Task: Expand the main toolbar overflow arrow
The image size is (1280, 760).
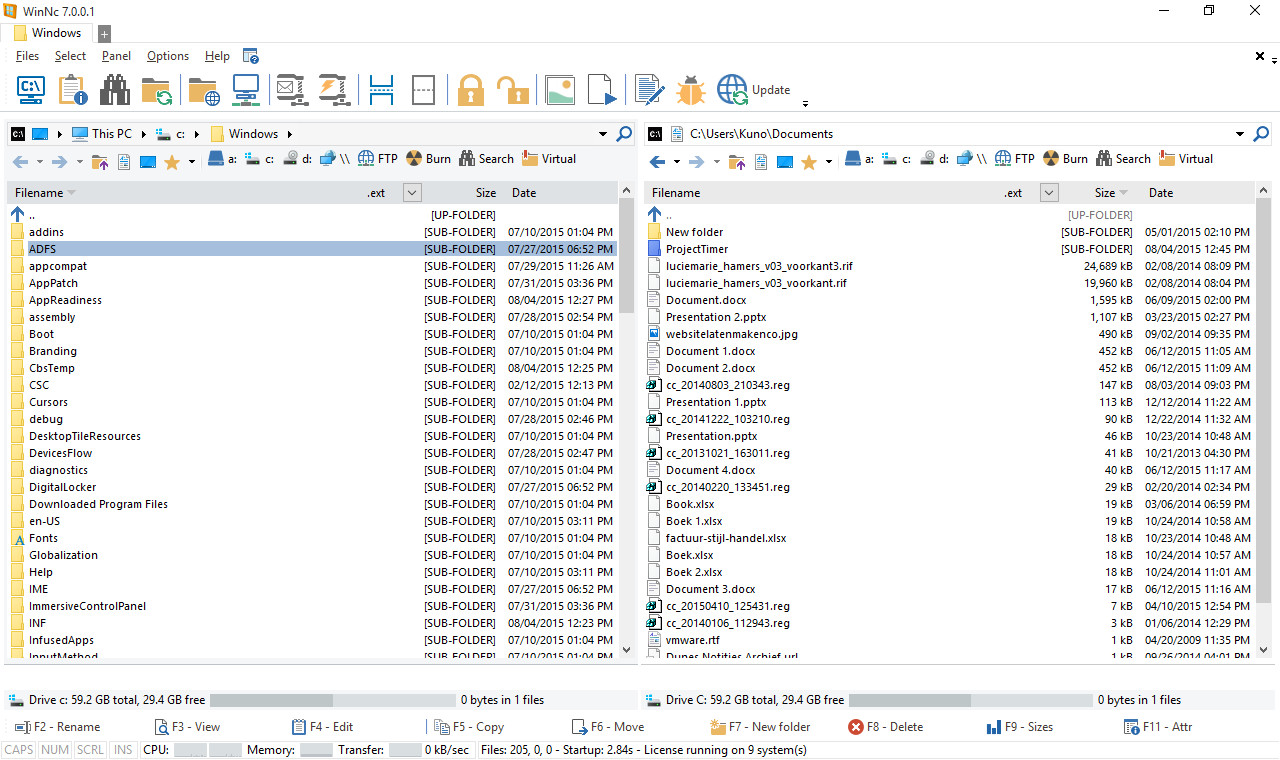Action: 805,102
